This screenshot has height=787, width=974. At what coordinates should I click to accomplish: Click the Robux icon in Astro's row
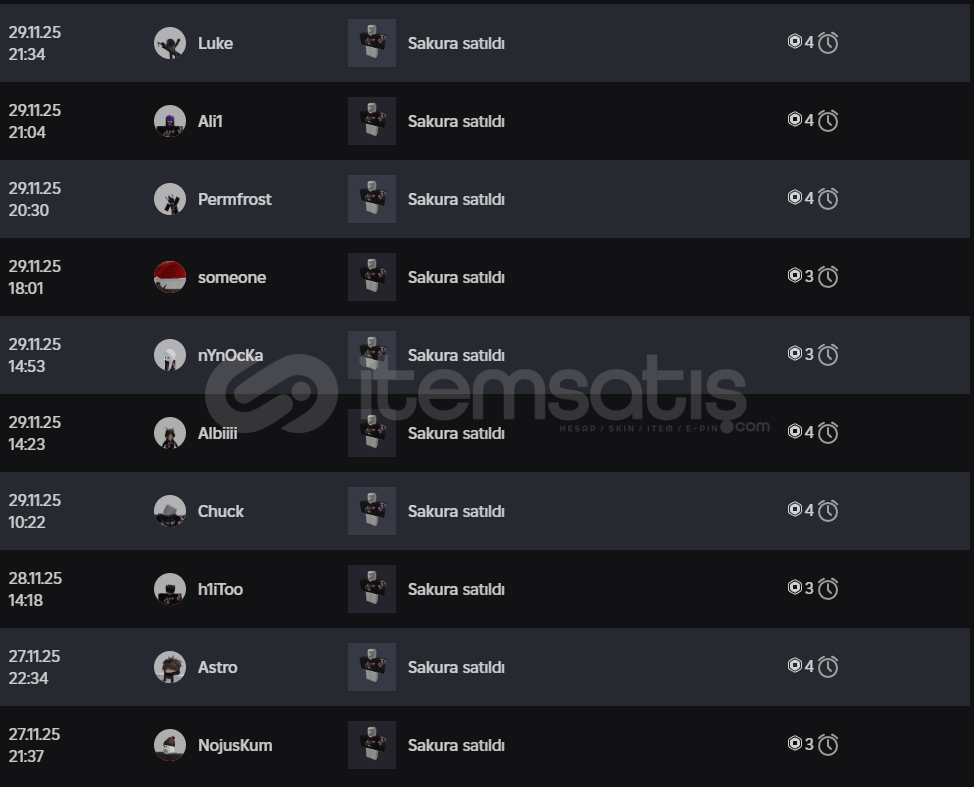(795, 666)
